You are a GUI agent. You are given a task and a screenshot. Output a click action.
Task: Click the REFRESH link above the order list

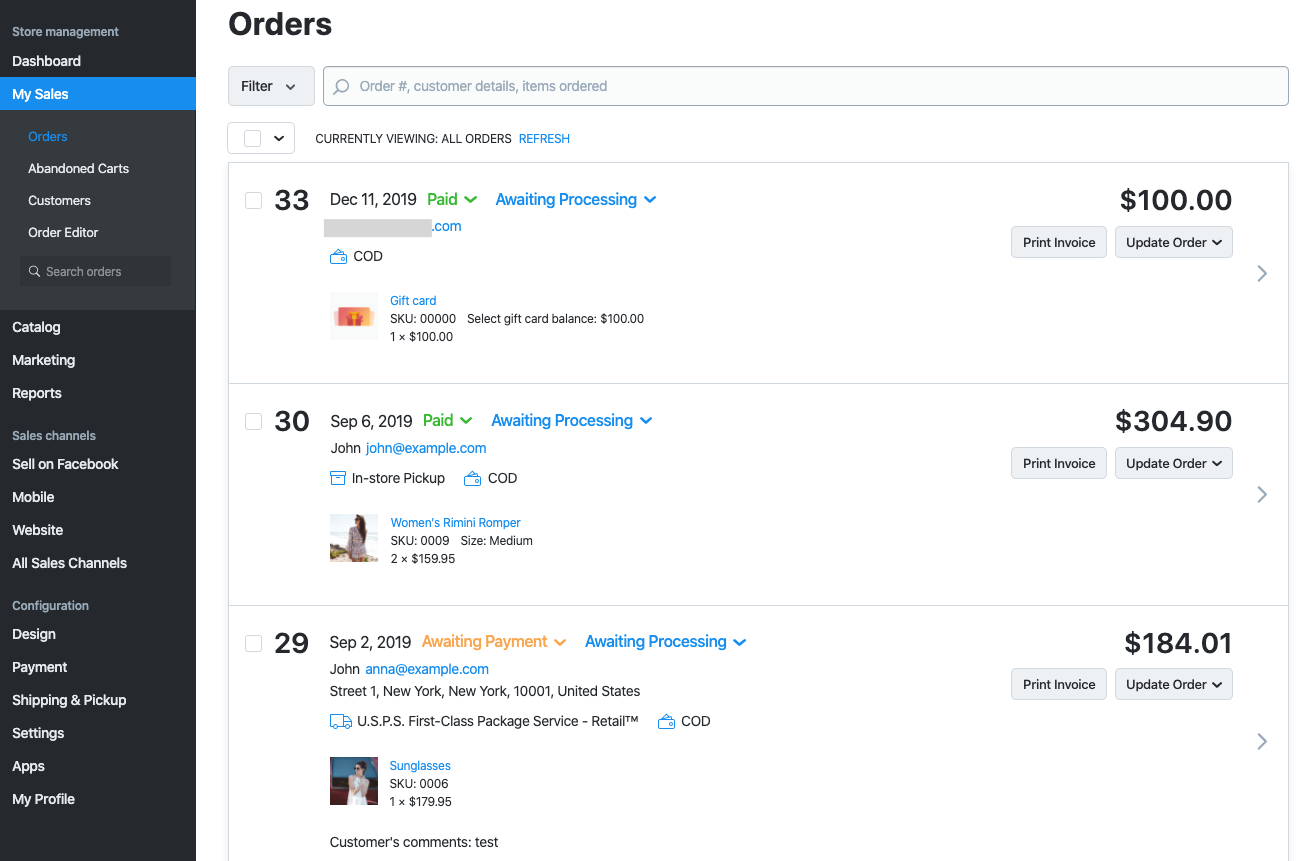pyautogui.click(x=544, y=138)
